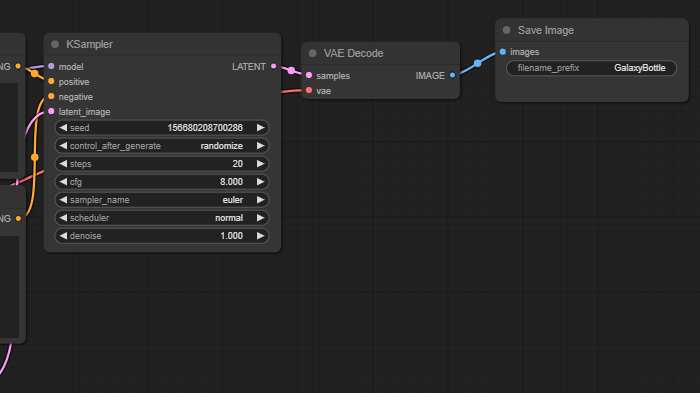
Task: Click the latent_image input socket on KSampler
Action: 51,111
